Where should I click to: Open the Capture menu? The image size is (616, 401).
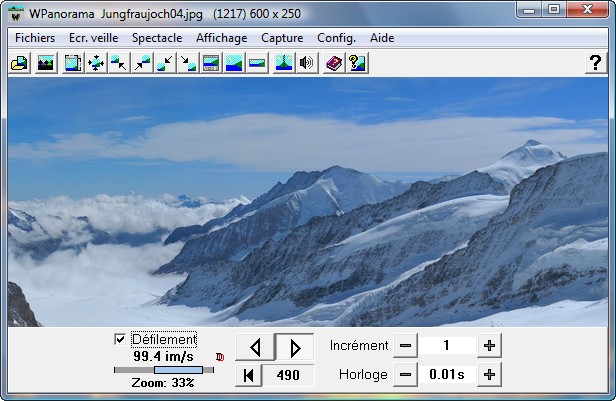point(282,38)
